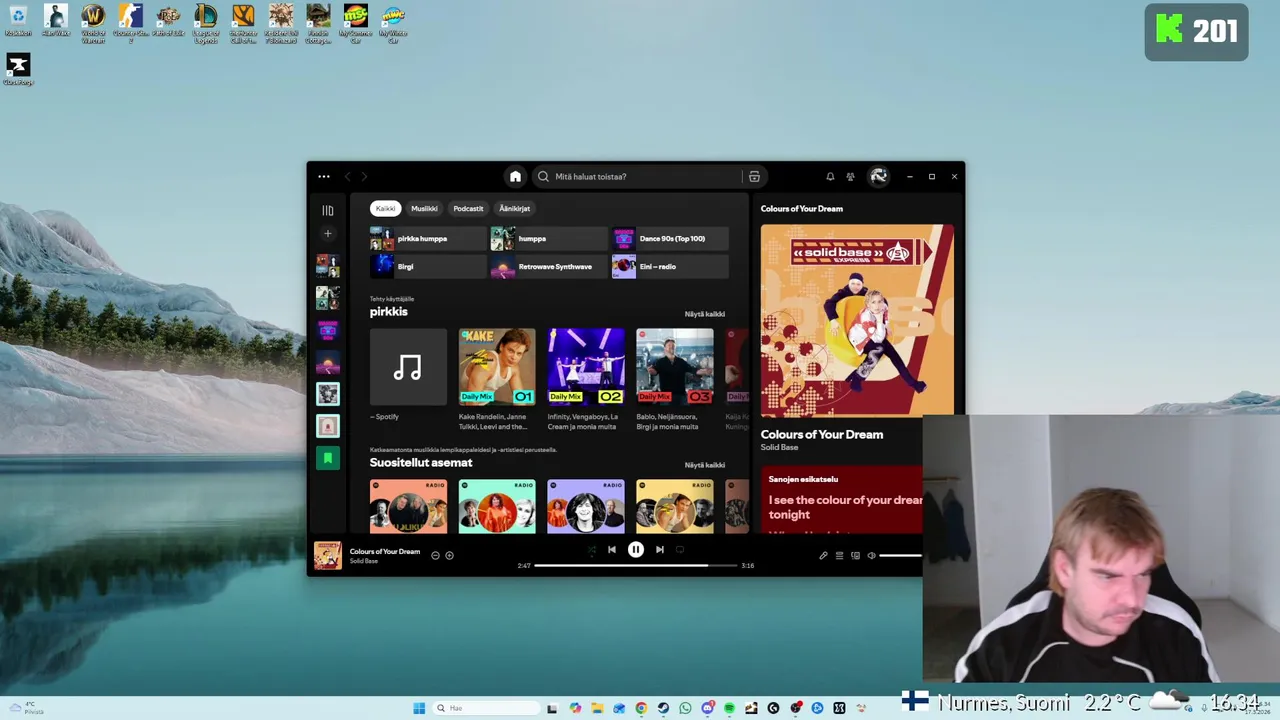Open the Solid Base album art in right panel
Image resolution: width=1280 pixels, height=720 pixels.
857,320
